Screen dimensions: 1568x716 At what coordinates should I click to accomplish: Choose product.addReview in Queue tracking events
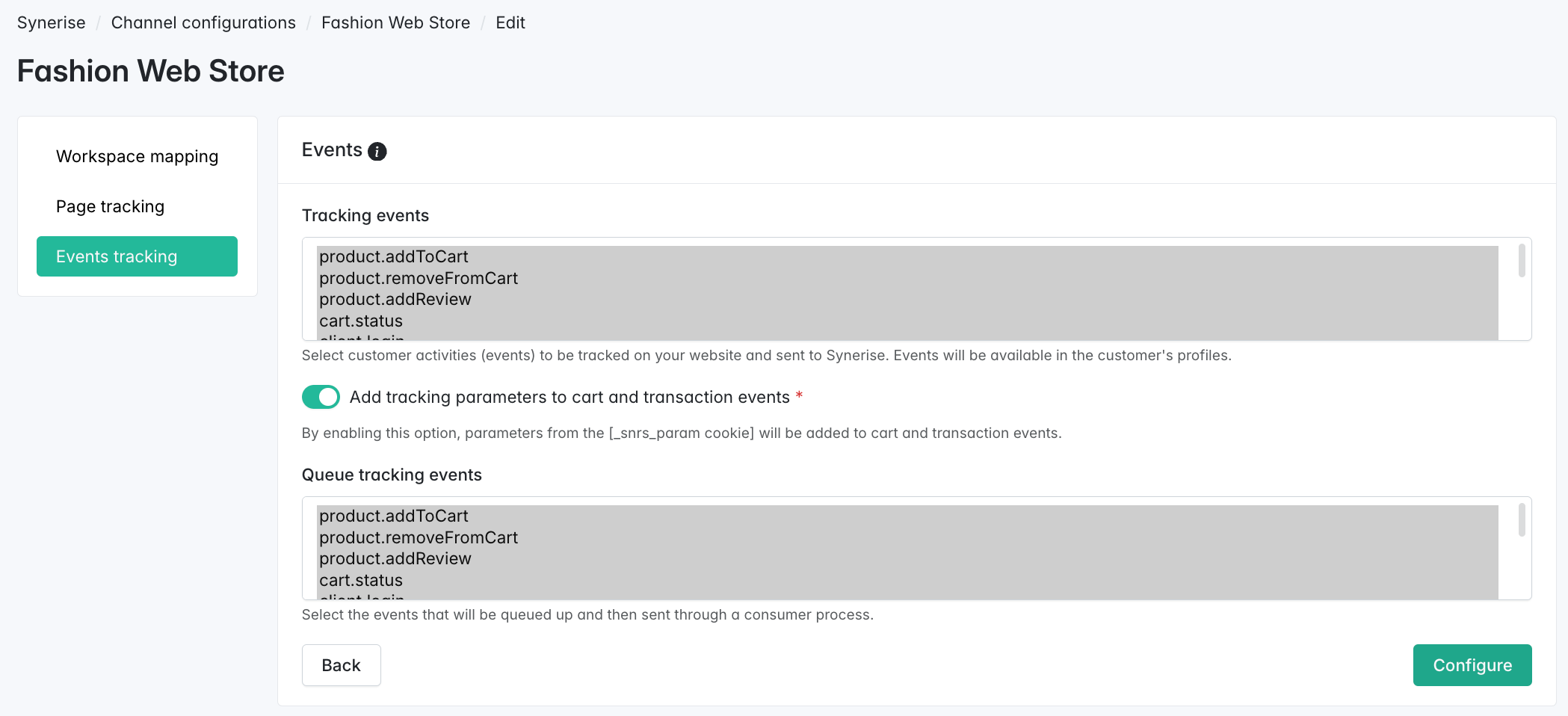coord(395,559)
